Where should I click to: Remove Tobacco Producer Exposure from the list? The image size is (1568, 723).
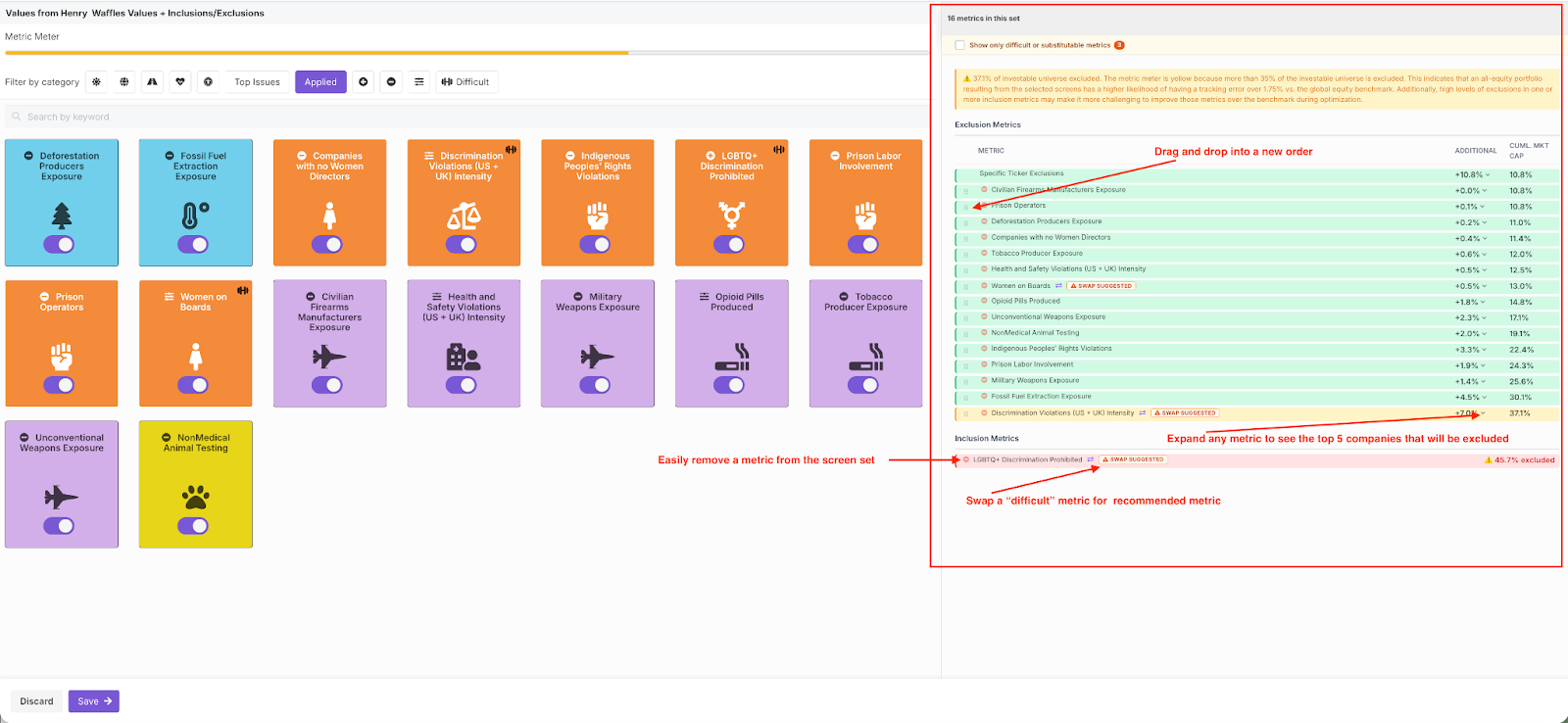click(984, 254)
